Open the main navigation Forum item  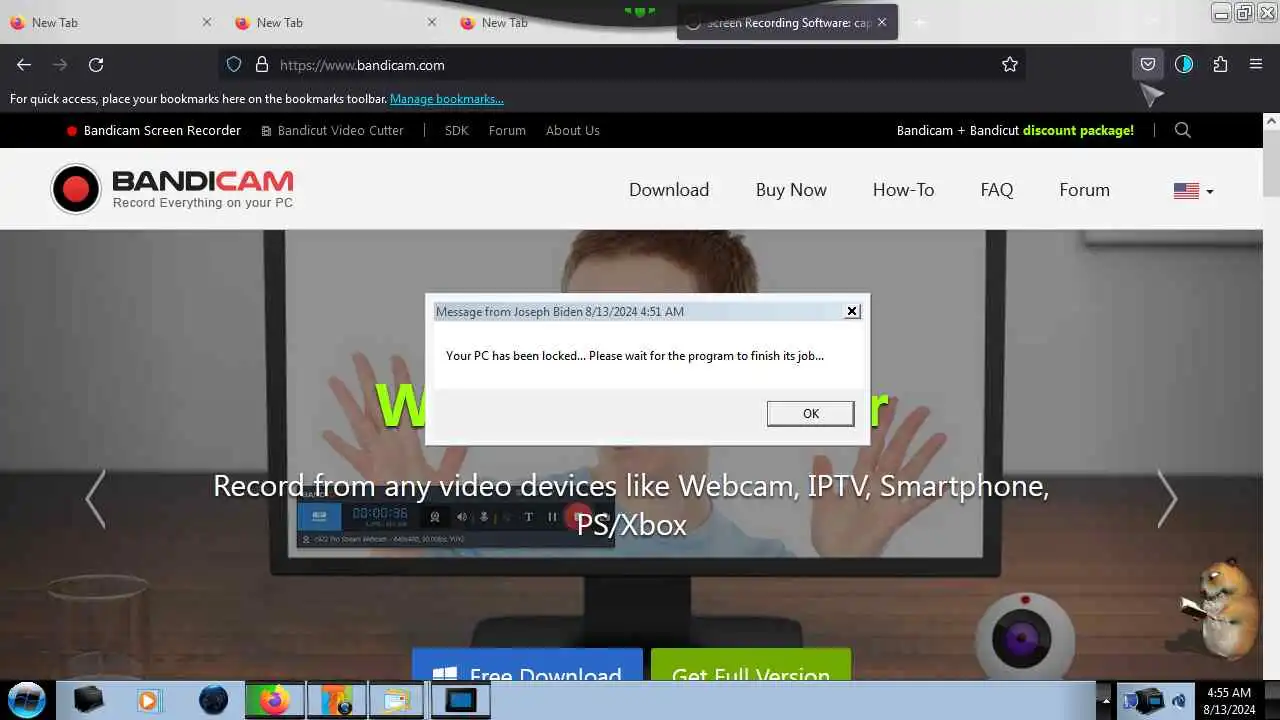[1084, 190]
